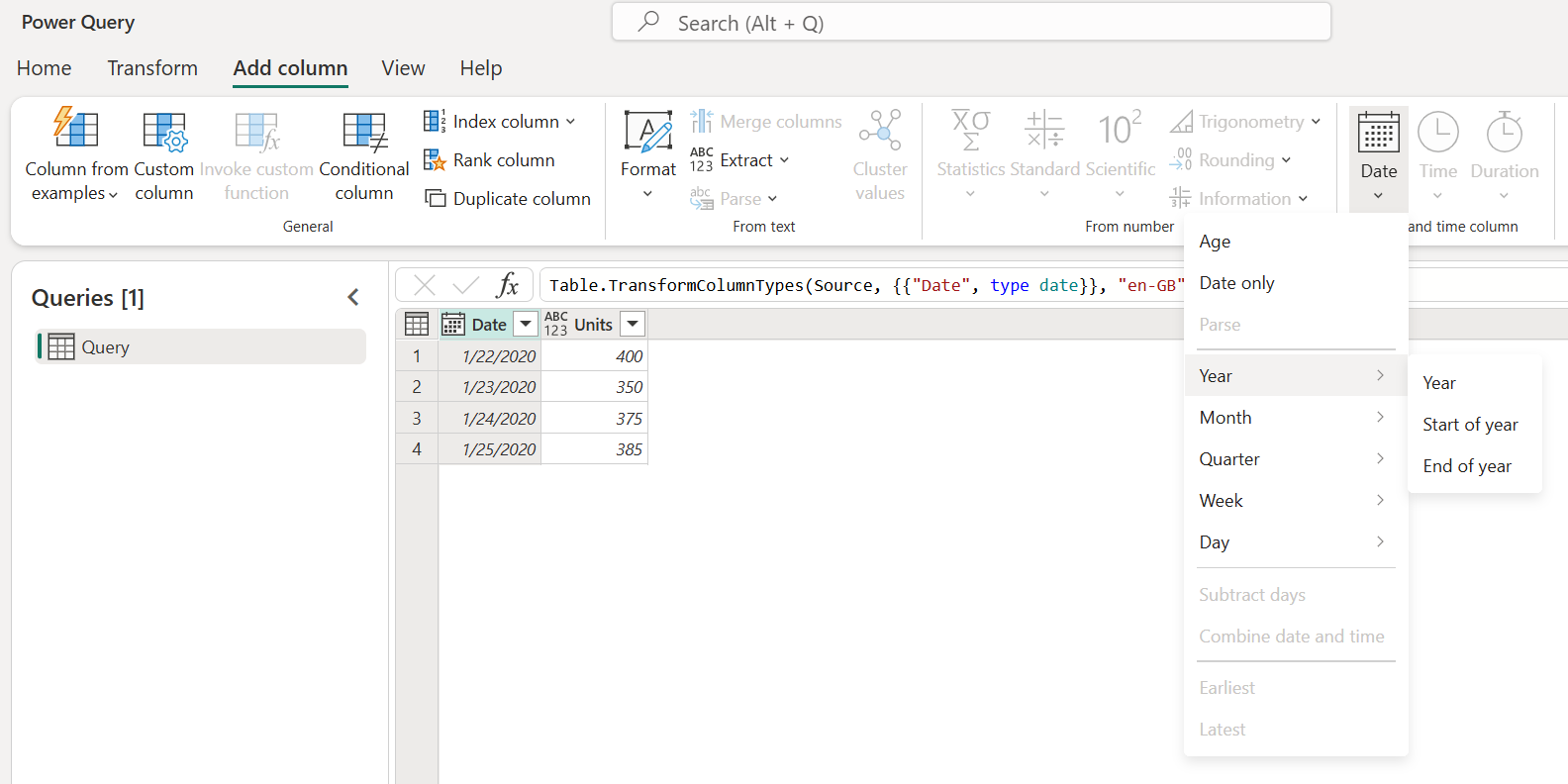Image resolution: width=1568 pixels, height=784 pixels.
Task: Click the Rank column icon
Action: pos(435,160)
